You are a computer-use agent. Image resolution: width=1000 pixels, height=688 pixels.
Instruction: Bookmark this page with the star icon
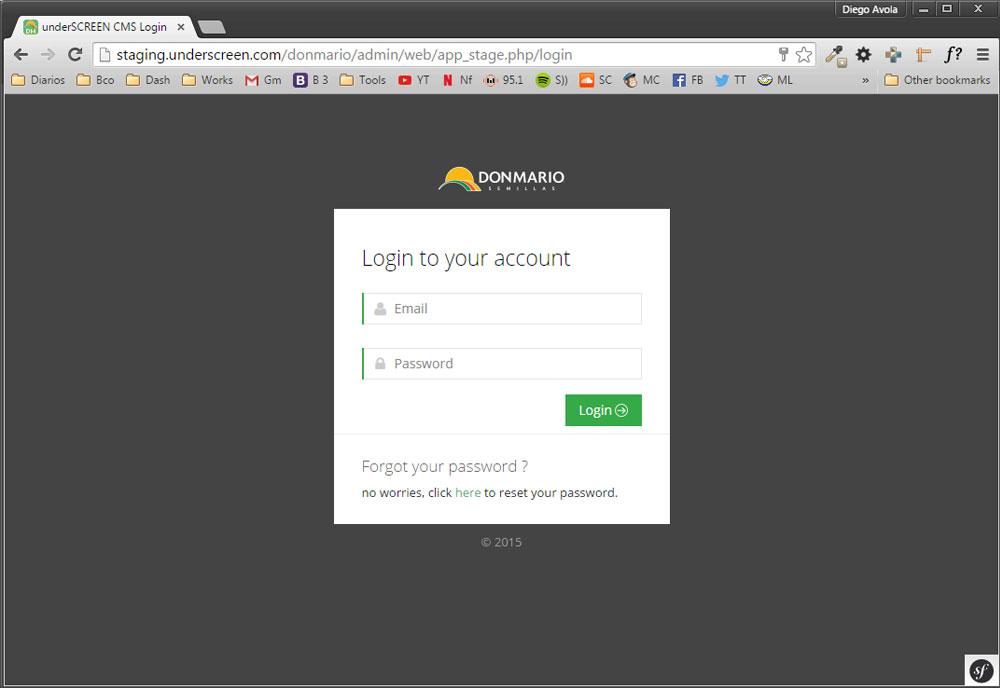point(804,55)
